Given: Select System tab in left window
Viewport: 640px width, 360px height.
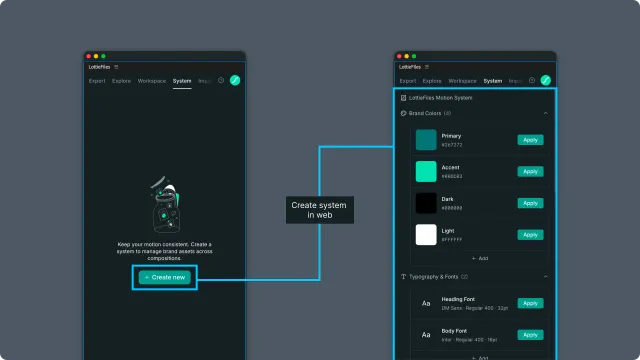Looking at the screenshot, I should click(x=182, y=81).
